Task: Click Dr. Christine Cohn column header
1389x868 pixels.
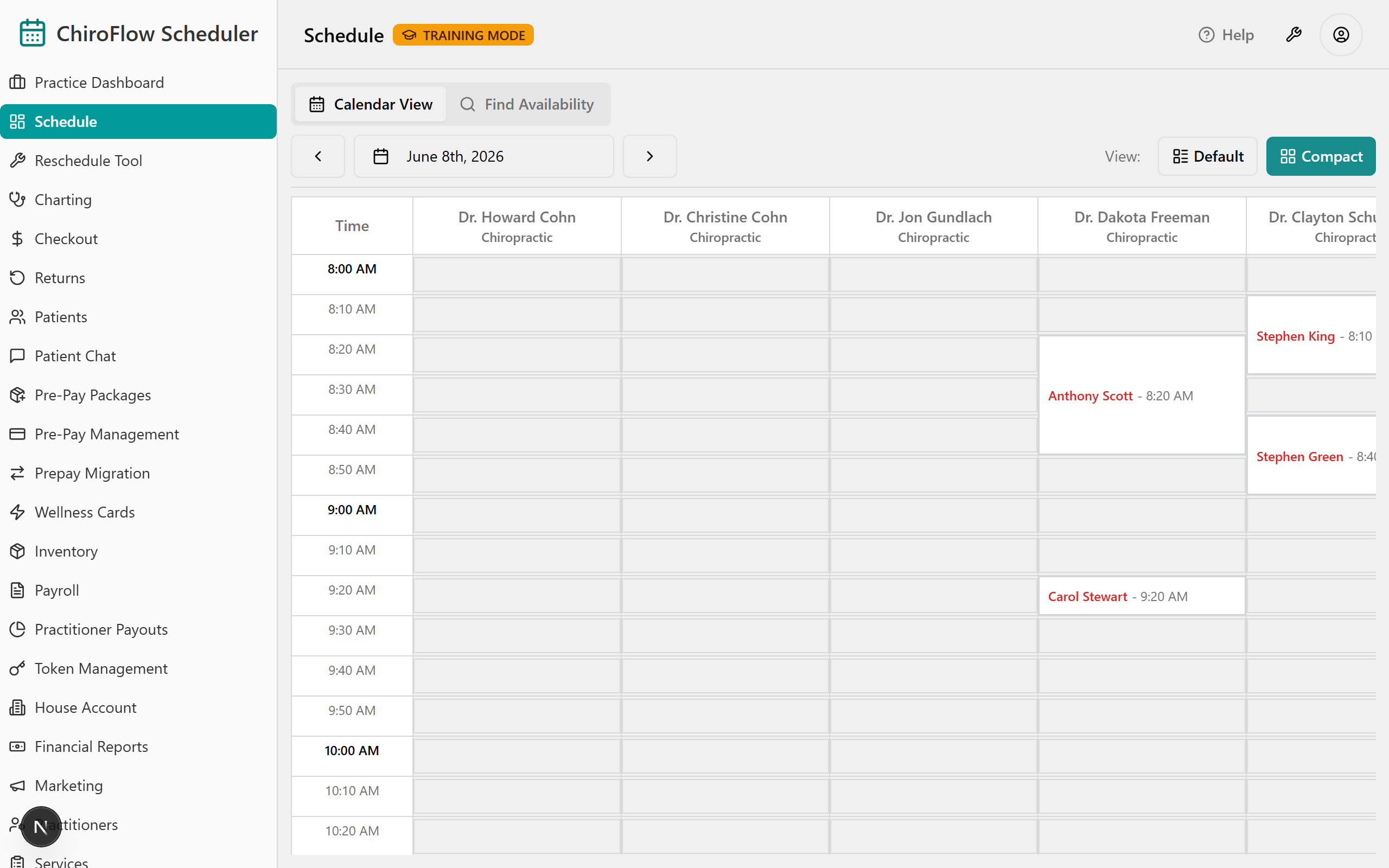Action: [725, 226]
